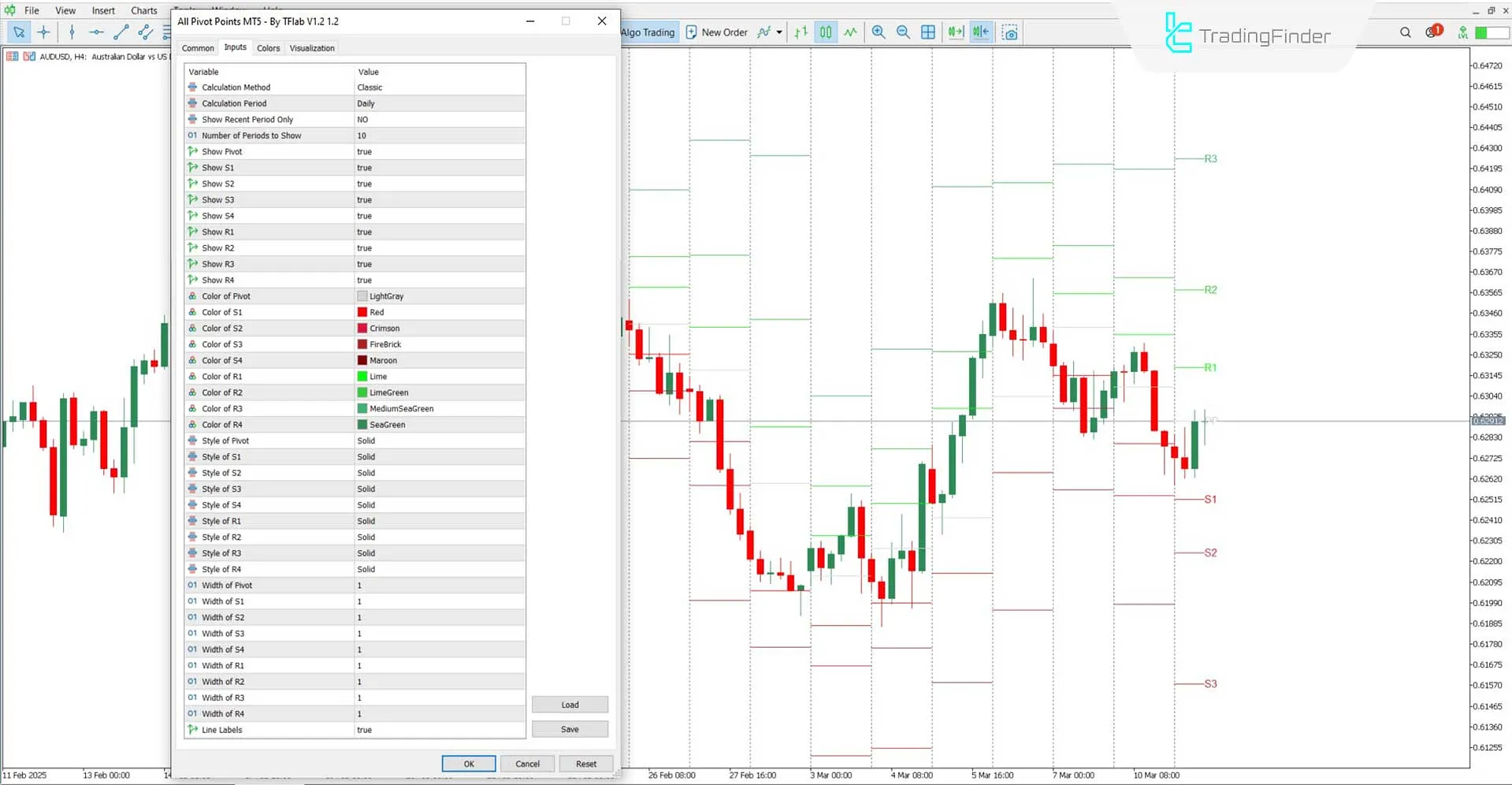This screenshot has width=1512, height=785.
Task: Take a chart screenshot with the camera icon
Action: pyautogui.click(x=1009, y=32)
